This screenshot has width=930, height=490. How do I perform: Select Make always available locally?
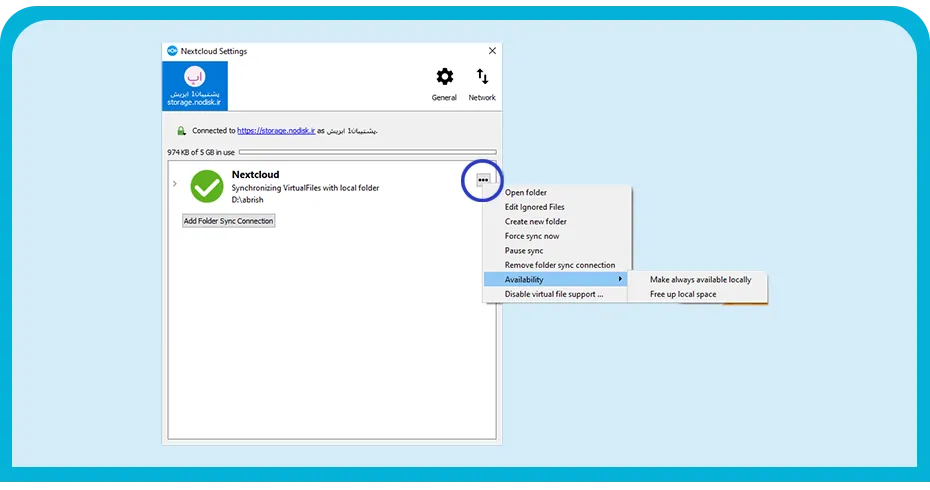[x=698, y=279]
